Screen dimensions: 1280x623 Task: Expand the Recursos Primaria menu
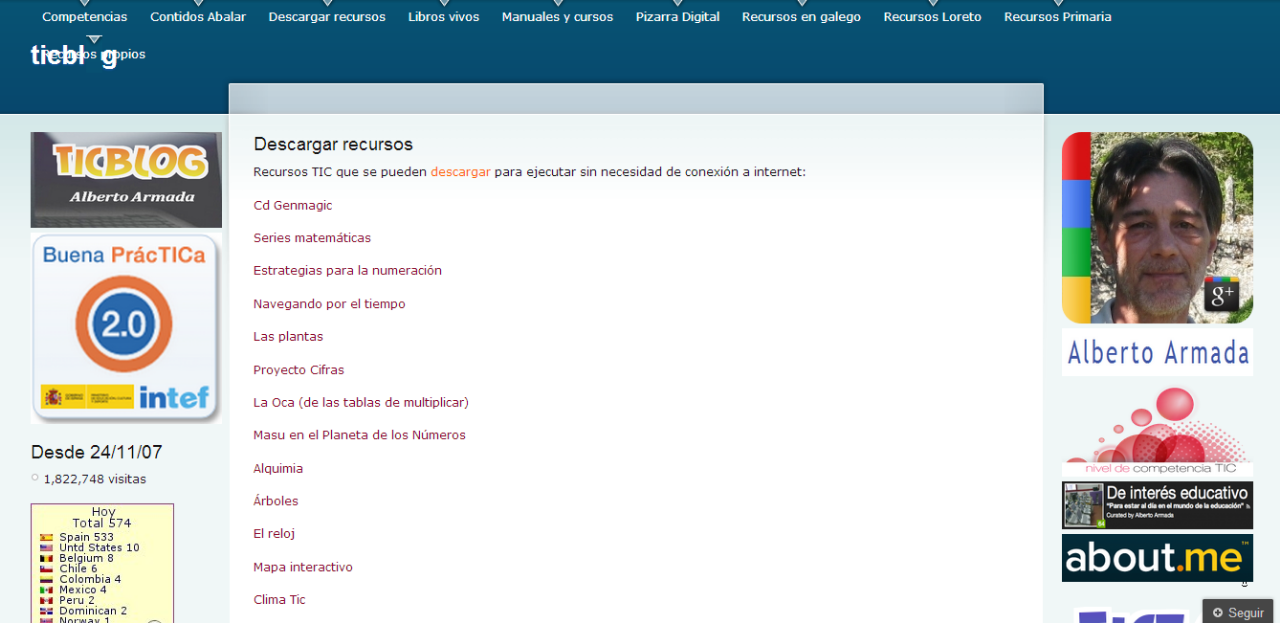tap(1057, 17)
